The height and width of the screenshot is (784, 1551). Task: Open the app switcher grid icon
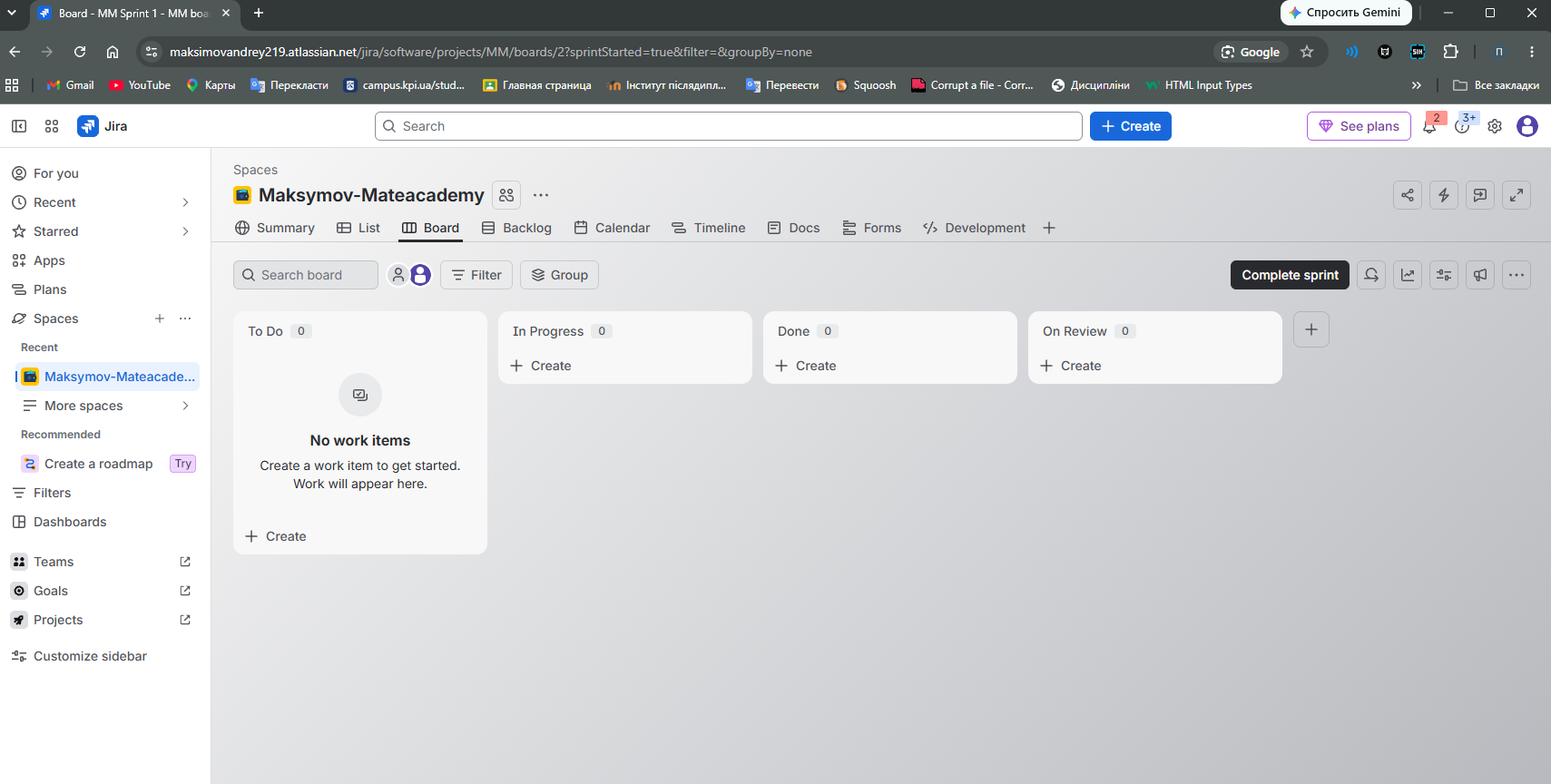point(52,126)
